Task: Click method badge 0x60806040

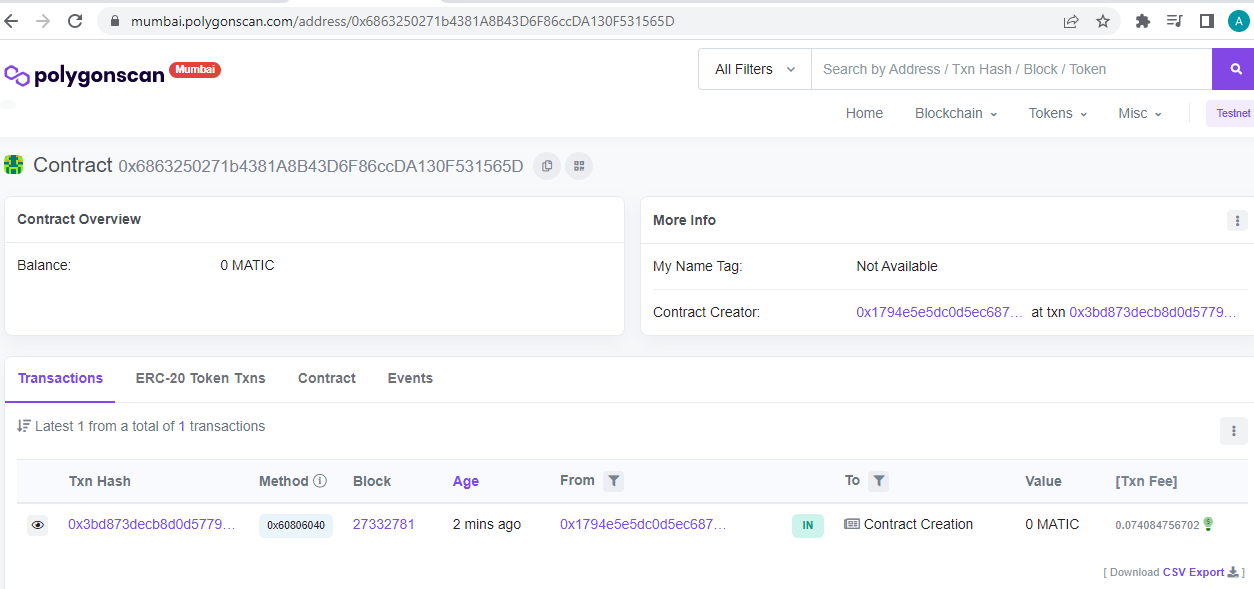Action: coord(296,525)
